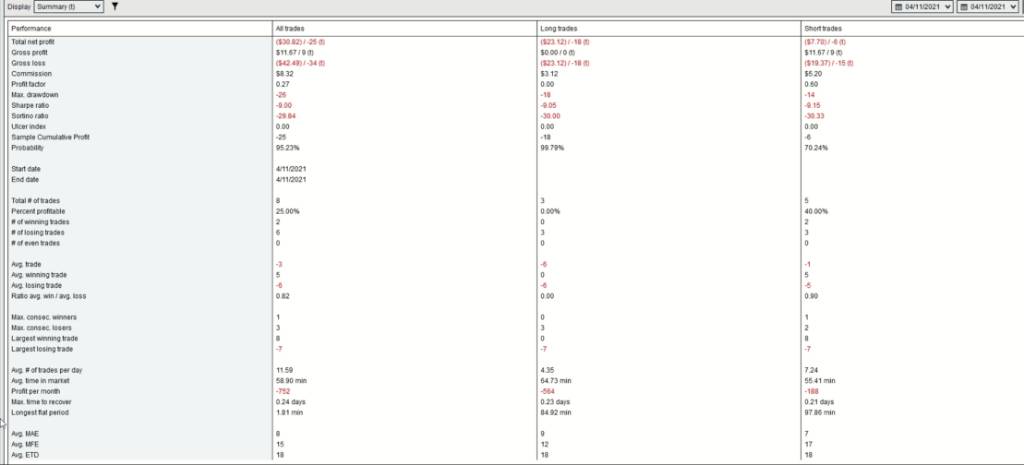Click All trades net profit ($30.82) value

coord(300,42)
